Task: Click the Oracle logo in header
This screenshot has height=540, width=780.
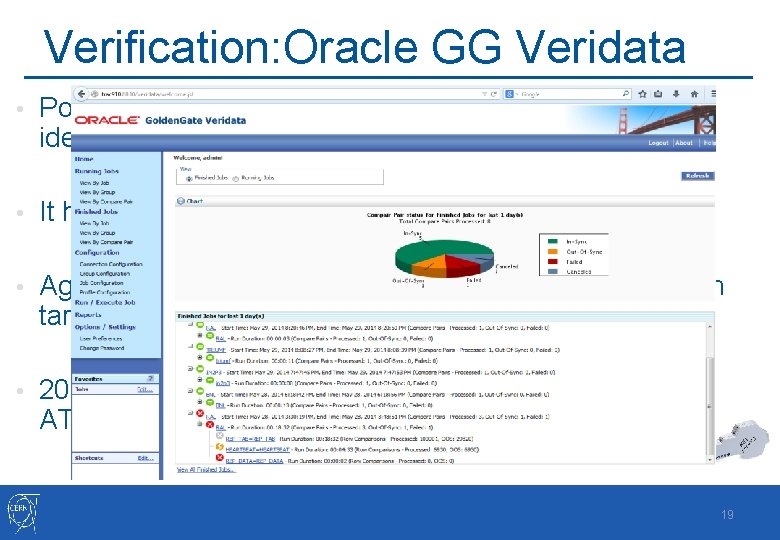Action: pyautogui.click(x=107, y=120)
